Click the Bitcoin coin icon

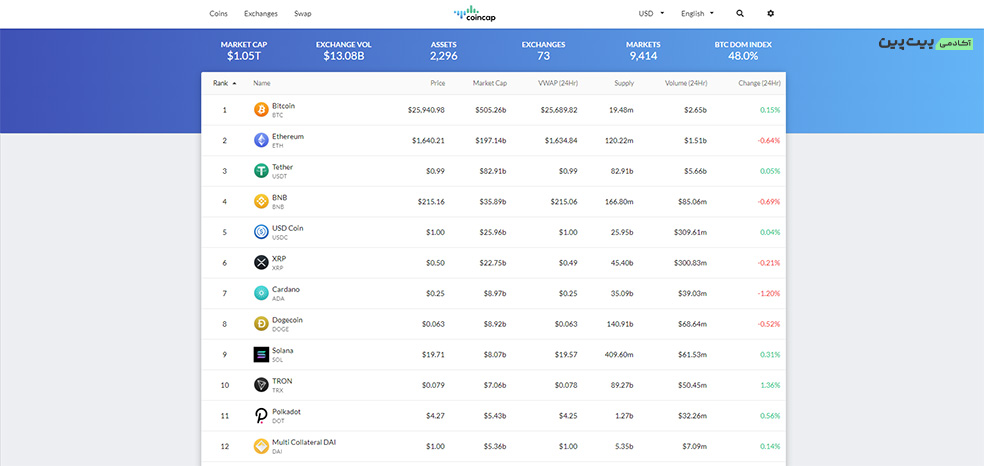pyautogui.click(x=261, y=110)
